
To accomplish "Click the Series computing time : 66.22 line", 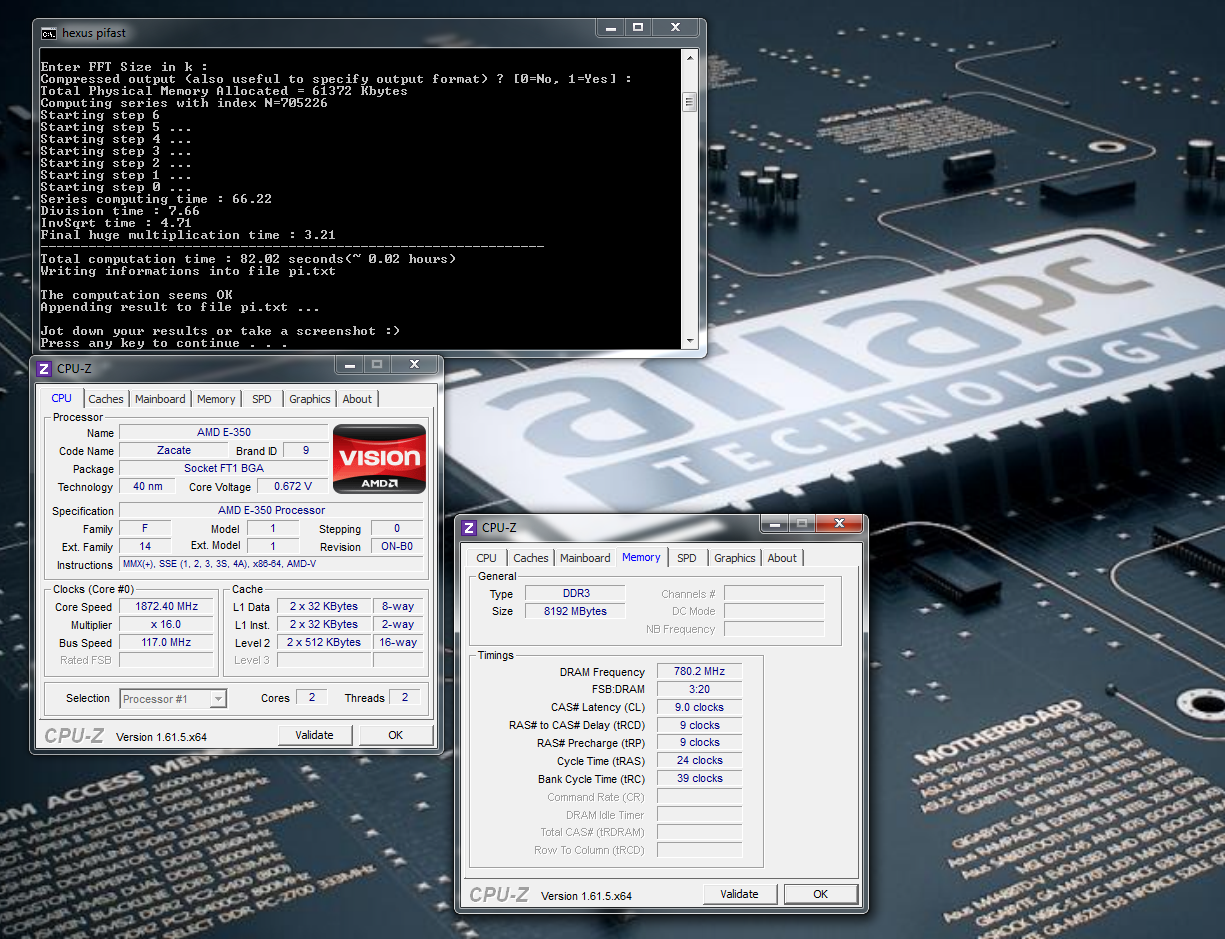I will coord(156,199).
